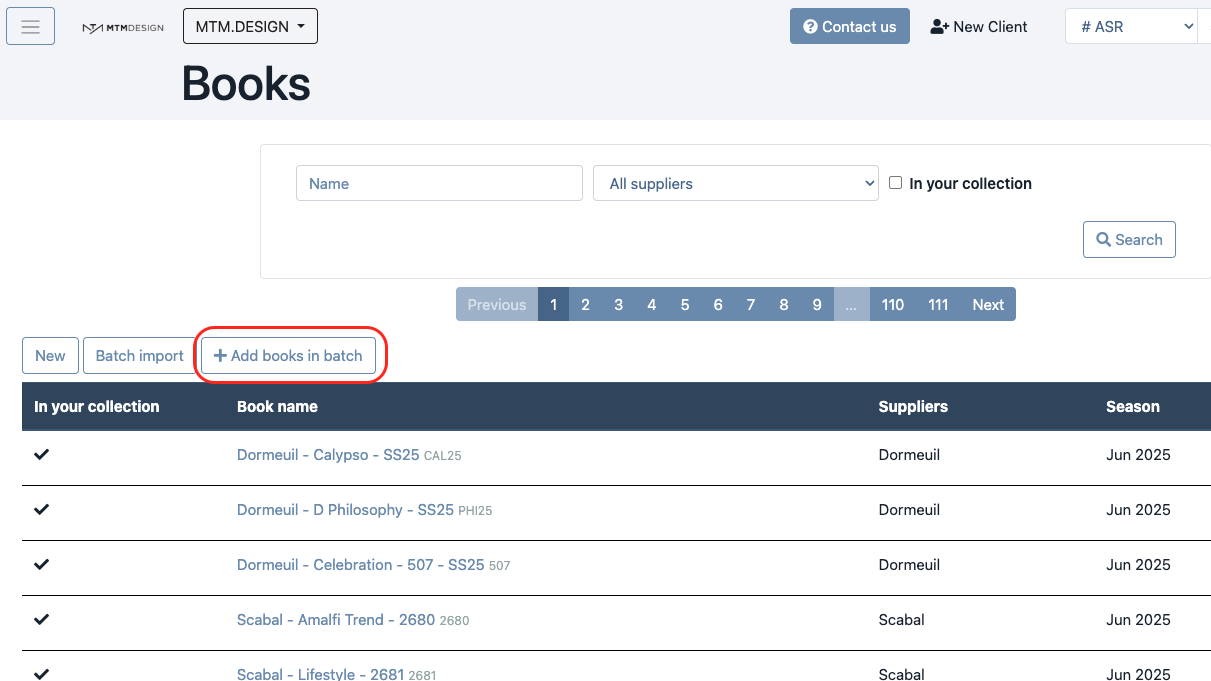This screenshot has height=681, width=1211.
Task: Open the MTM.DESIGN dropdown
Action: pyautogui.click(x=250, y=27)
